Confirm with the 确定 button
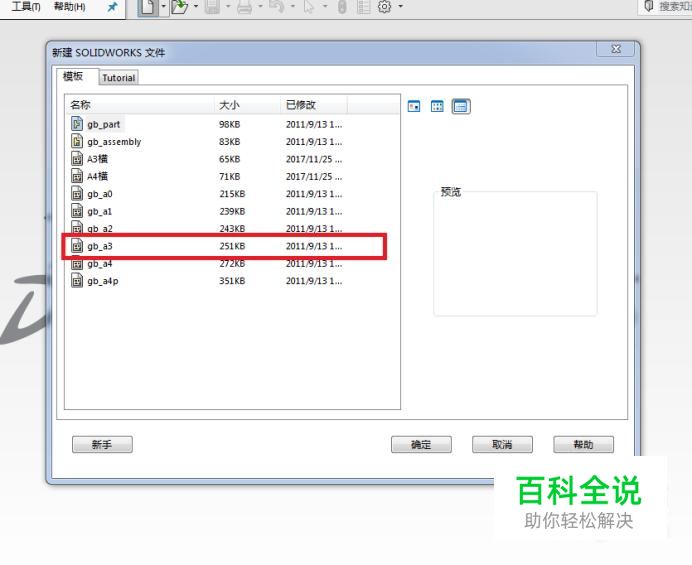This screenshot has height=565, width=692. [421, 444]
